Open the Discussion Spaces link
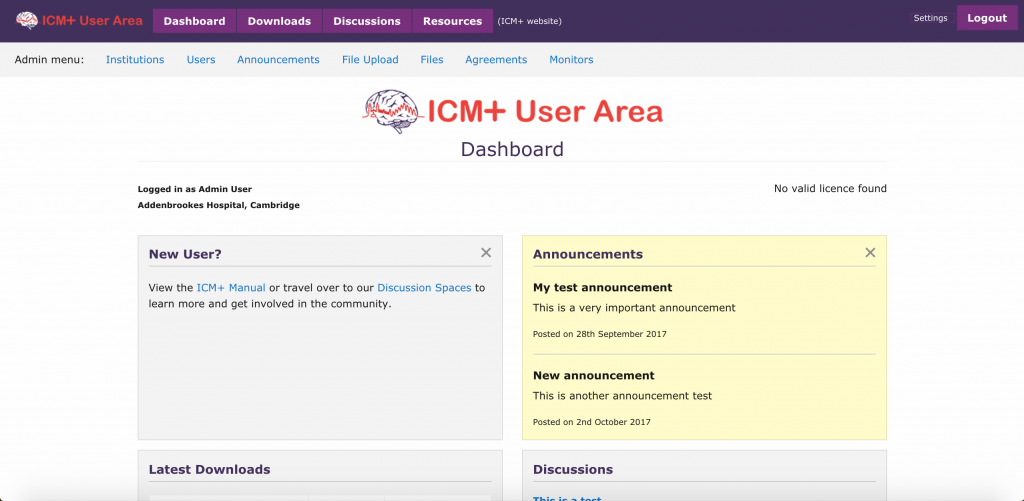Viewport: 1024px width, 501px height. pos(424,288)
